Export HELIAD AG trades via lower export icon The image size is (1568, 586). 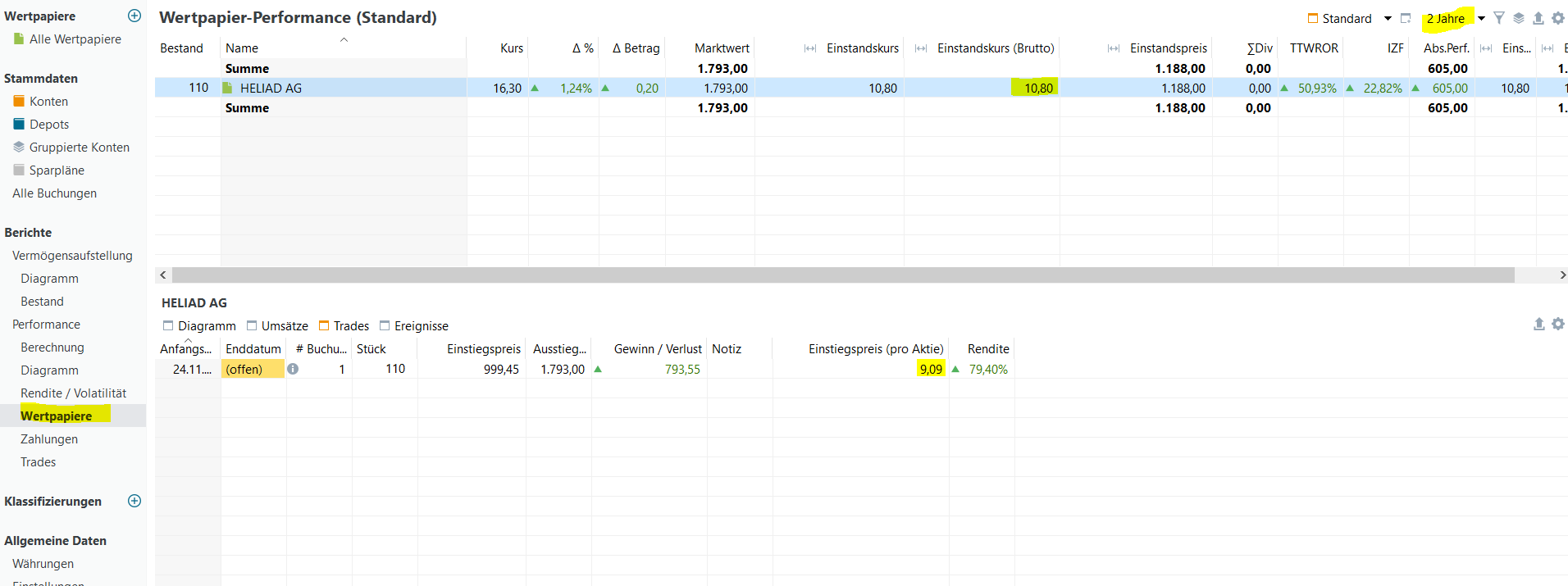1539,325
